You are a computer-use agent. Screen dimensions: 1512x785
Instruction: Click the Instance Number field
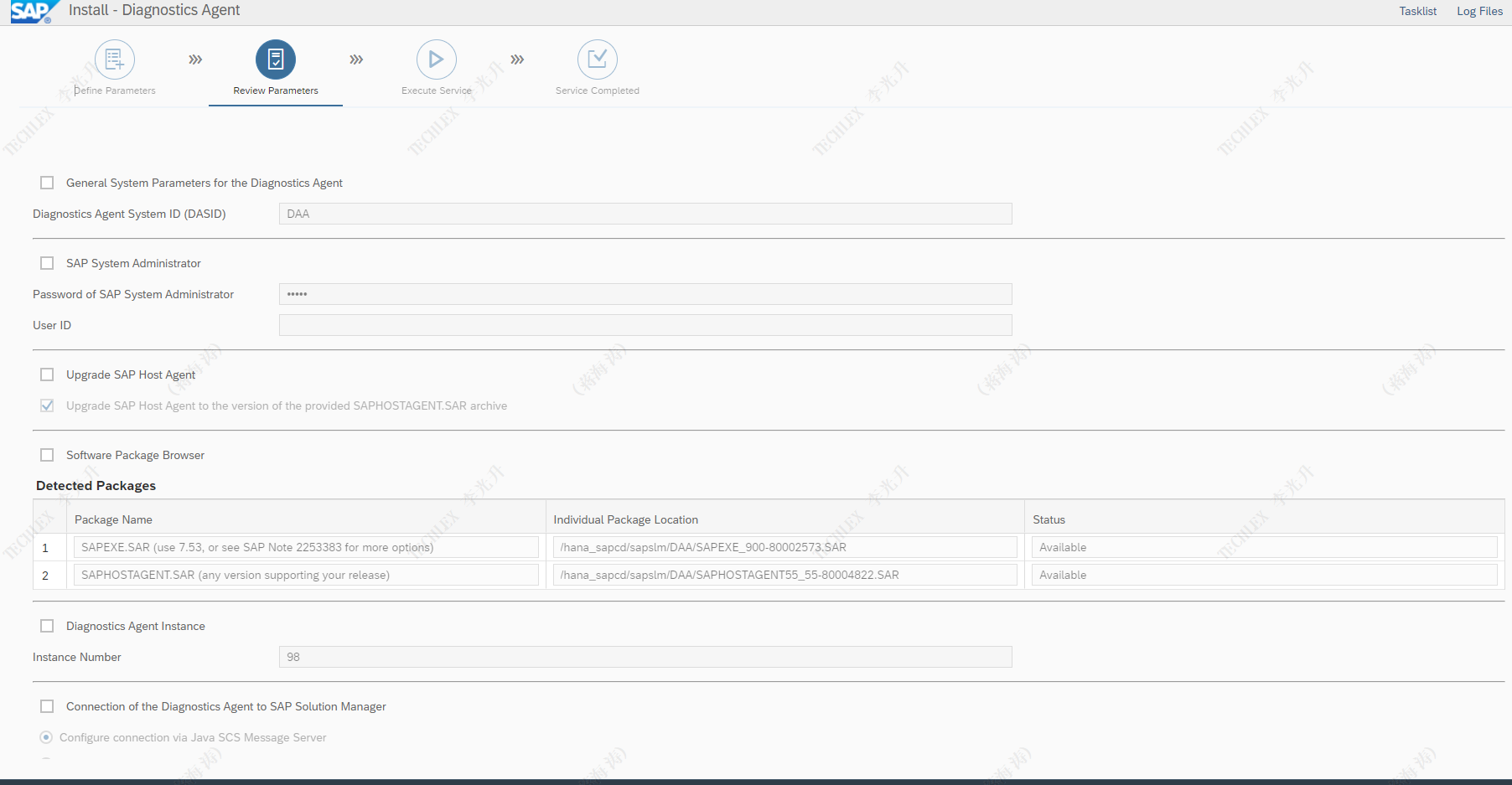click(x=645, y=657)
